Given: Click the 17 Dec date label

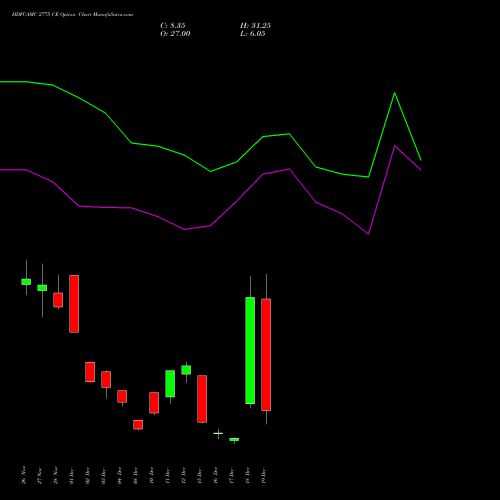Looking at the screenshot, I should point(232,475).
